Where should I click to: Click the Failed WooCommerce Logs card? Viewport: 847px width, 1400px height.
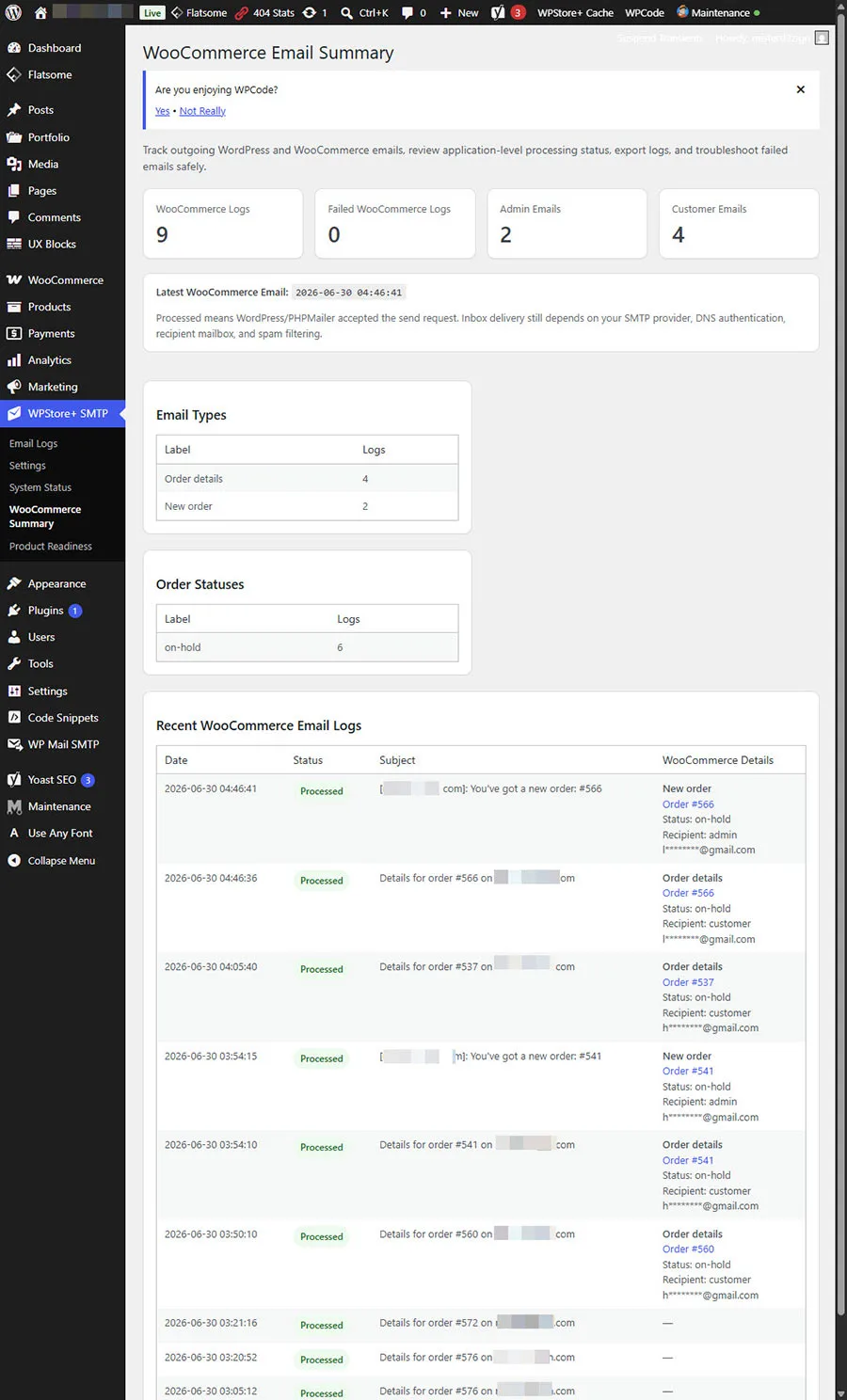pyautogui.click(x=395, y=224)
